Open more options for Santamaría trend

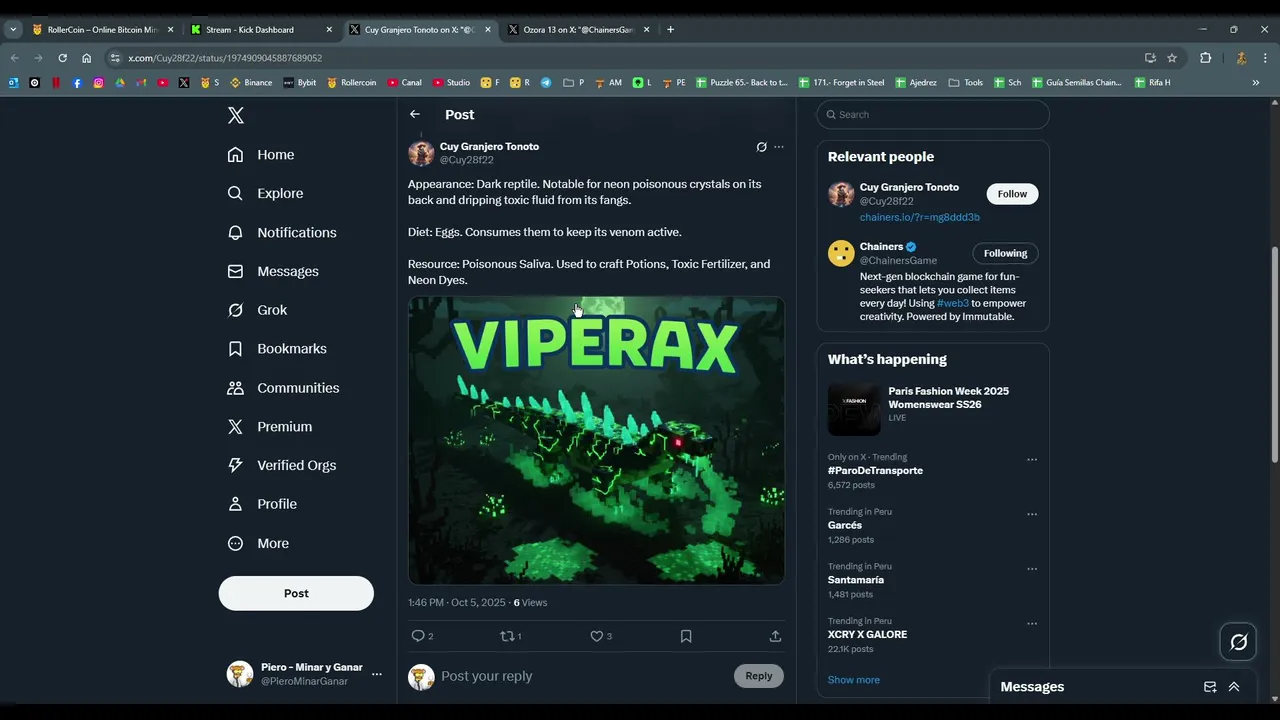click(x=1032, y=569)
